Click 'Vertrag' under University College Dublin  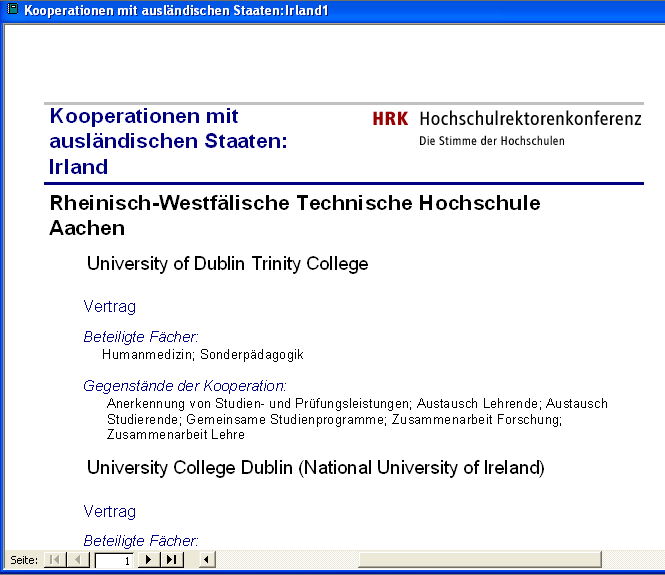[110, 511]
